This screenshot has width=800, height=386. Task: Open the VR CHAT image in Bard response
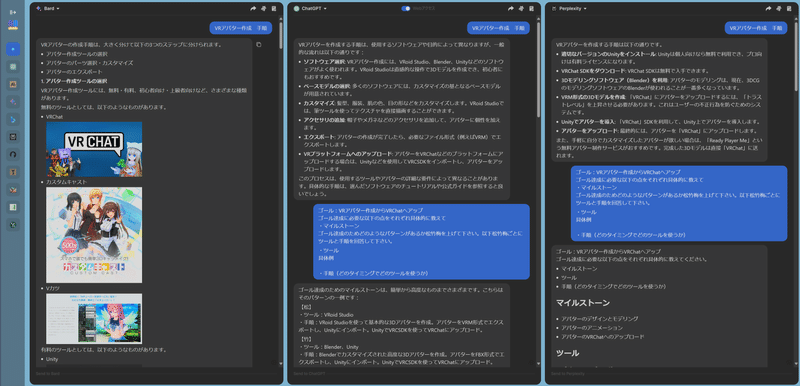tap(94, 149)
